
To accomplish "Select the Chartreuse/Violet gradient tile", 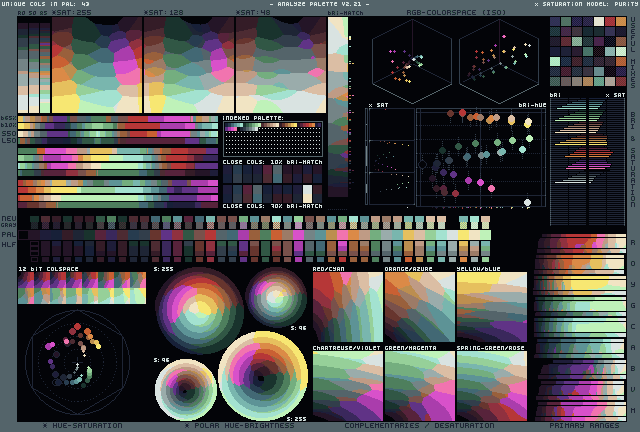I will (347, 385).
